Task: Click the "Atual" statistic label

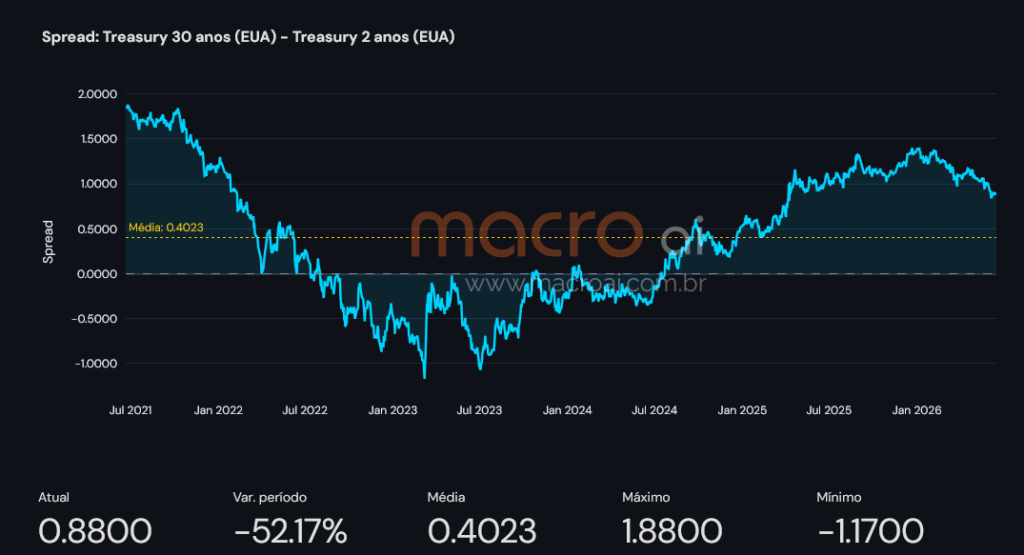Action: (x=54, y=498)
